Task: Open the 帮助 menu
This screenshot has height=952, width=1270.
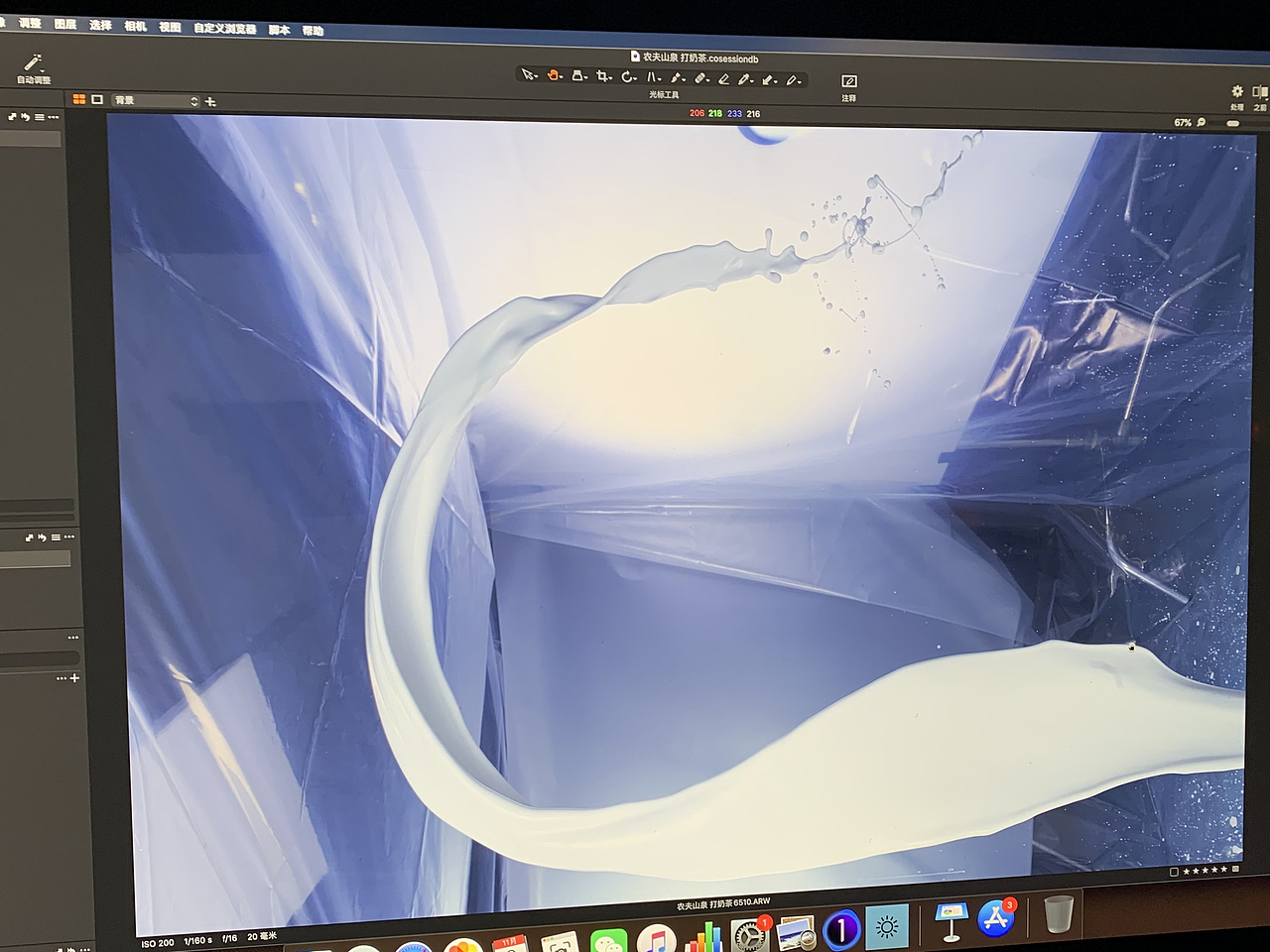Action: point(314,31)
